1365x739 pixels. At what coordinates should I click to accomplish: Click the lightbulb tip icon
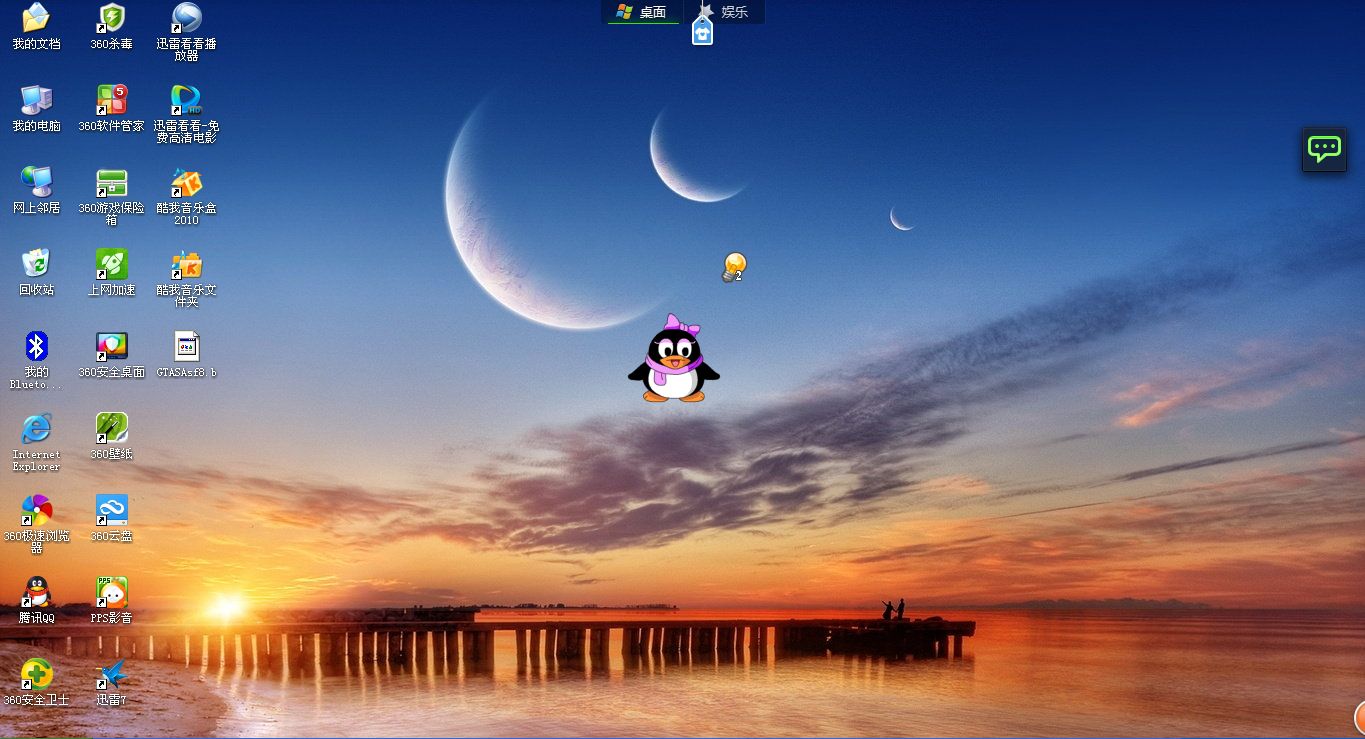click(x=735, y=267)
